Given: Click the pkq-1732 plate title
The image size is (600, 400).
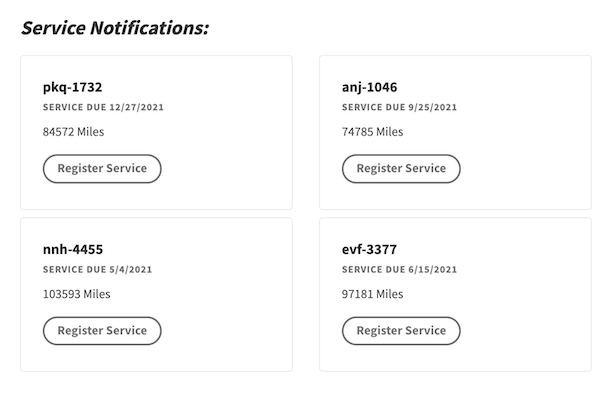Looking at the screenshot, I should (72, 87).
